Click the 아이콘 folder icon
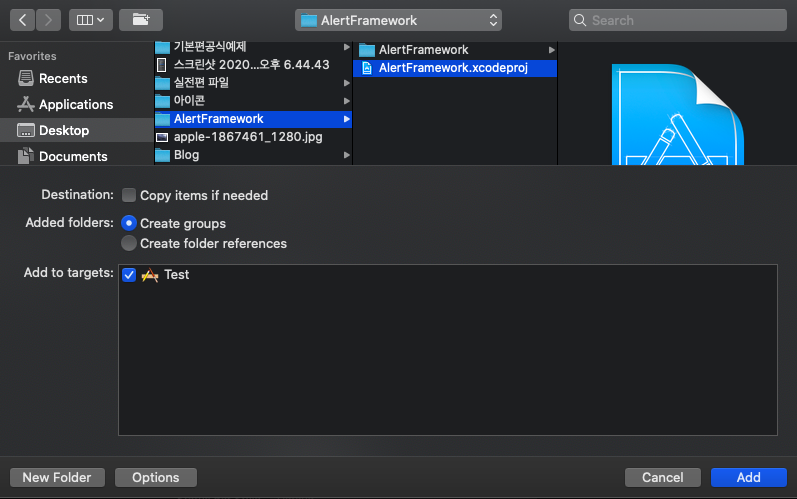This screenshot has width=797, height=499. (162, 101)
